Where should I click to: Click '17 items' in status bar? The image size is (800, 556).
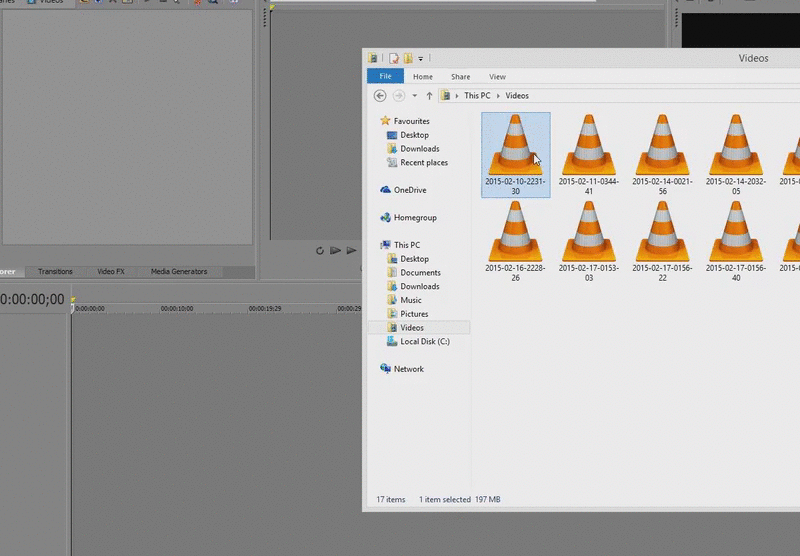(391, 499)
